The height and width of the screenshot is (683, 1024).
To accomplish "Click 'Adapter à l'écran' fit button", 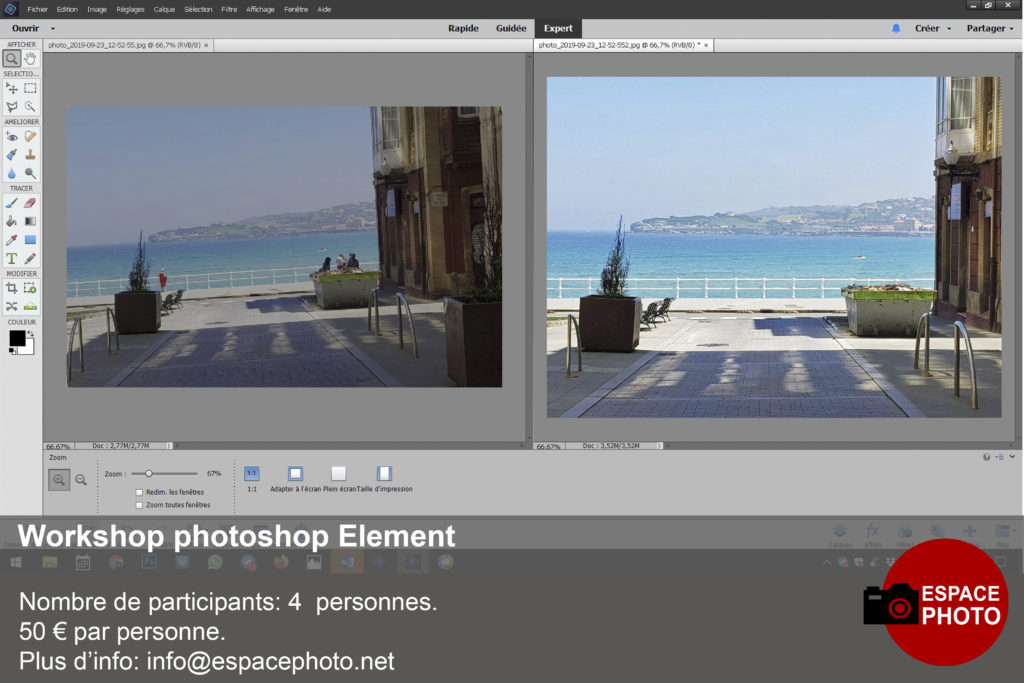I will tap(295, 473).
